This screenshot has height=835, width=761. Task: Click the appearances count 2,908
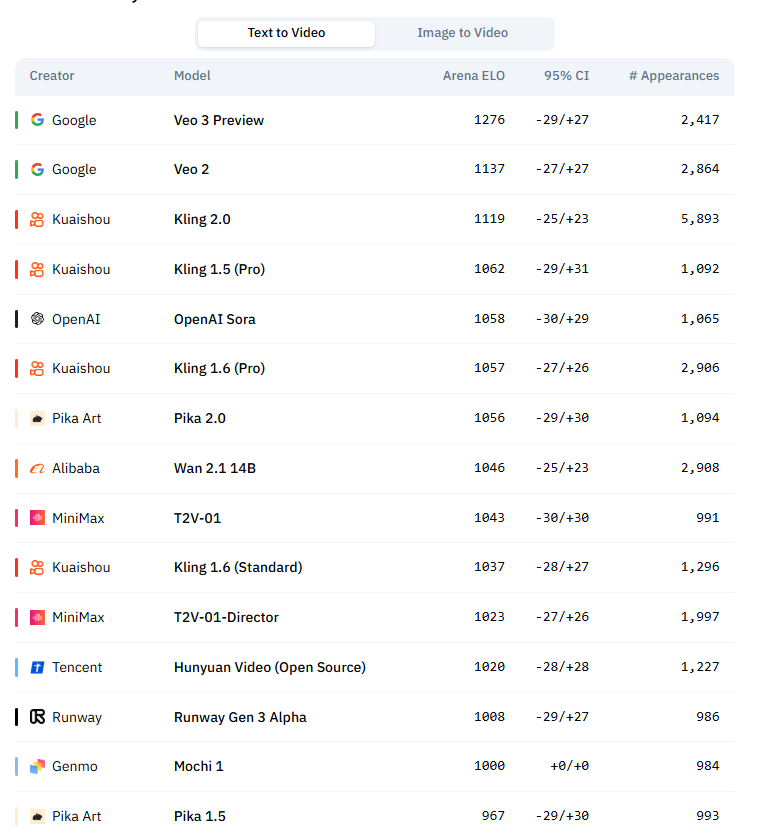pyautogui.click(x=700, y=468)
